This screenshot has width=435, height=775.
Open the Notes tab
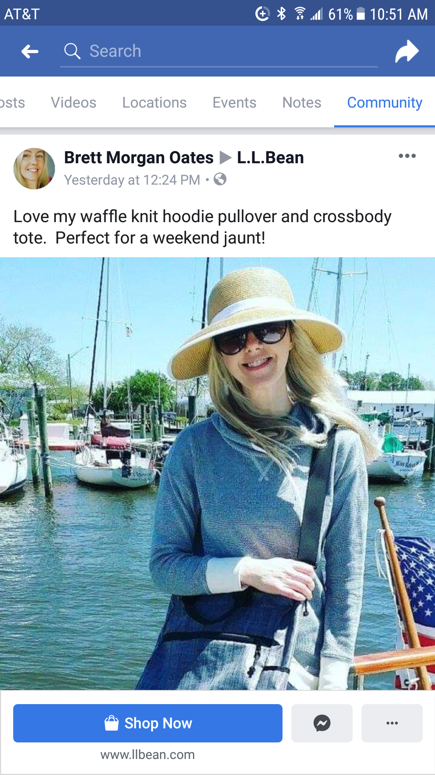tap(302, 102)
